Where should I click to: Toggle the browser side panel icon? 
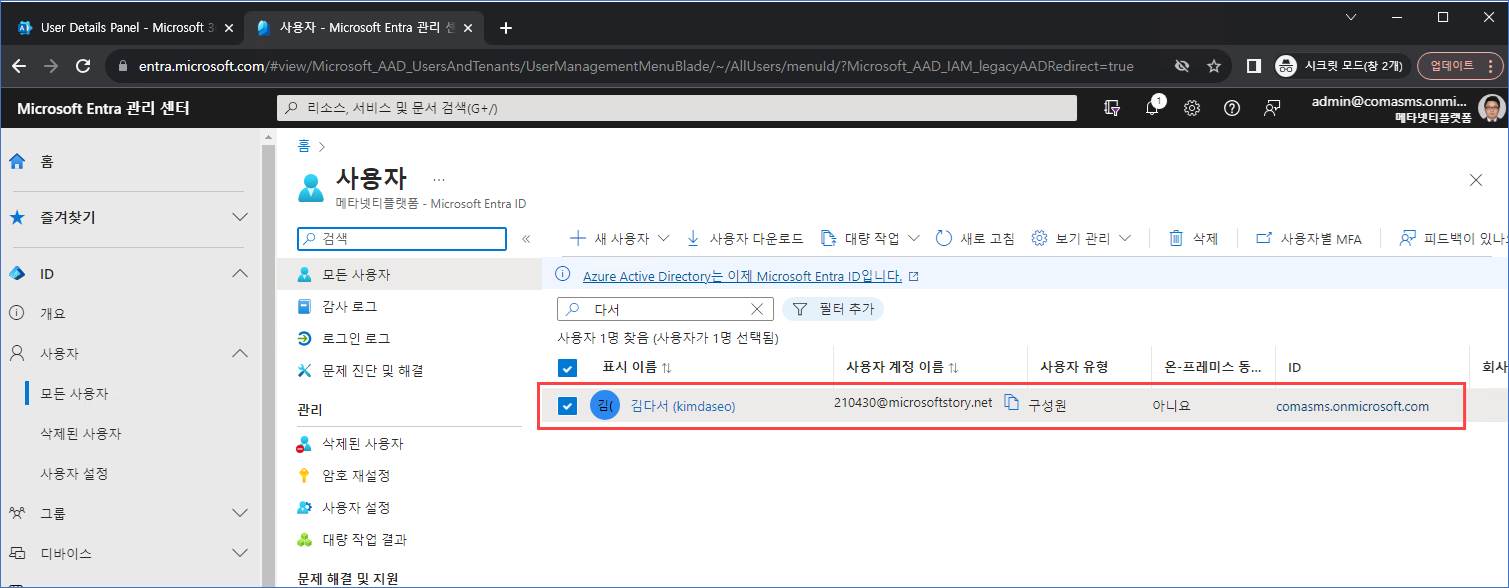(1253, 66)
